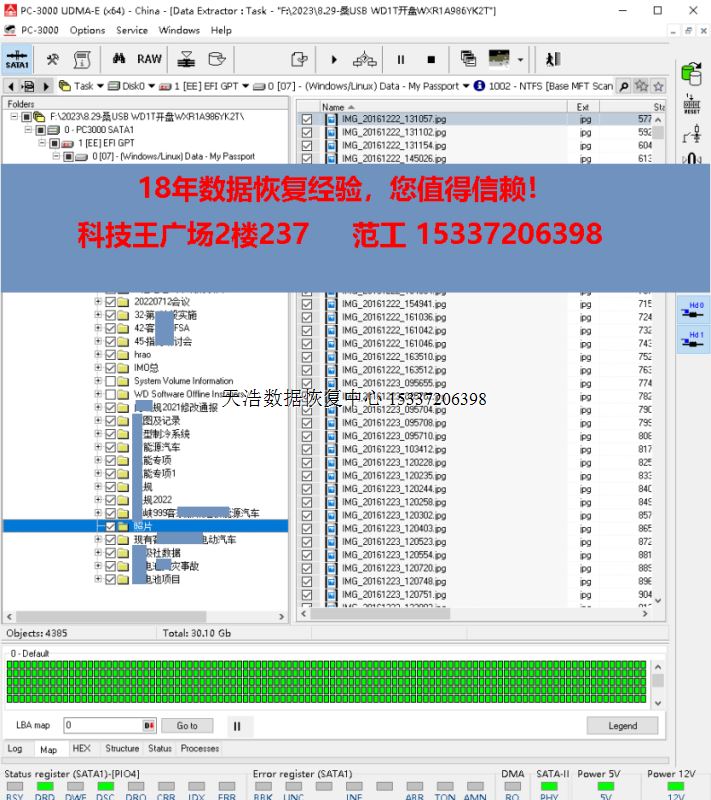
Task: Click the wrench and hammer utilities icon
Action: (x=53, y=59)
